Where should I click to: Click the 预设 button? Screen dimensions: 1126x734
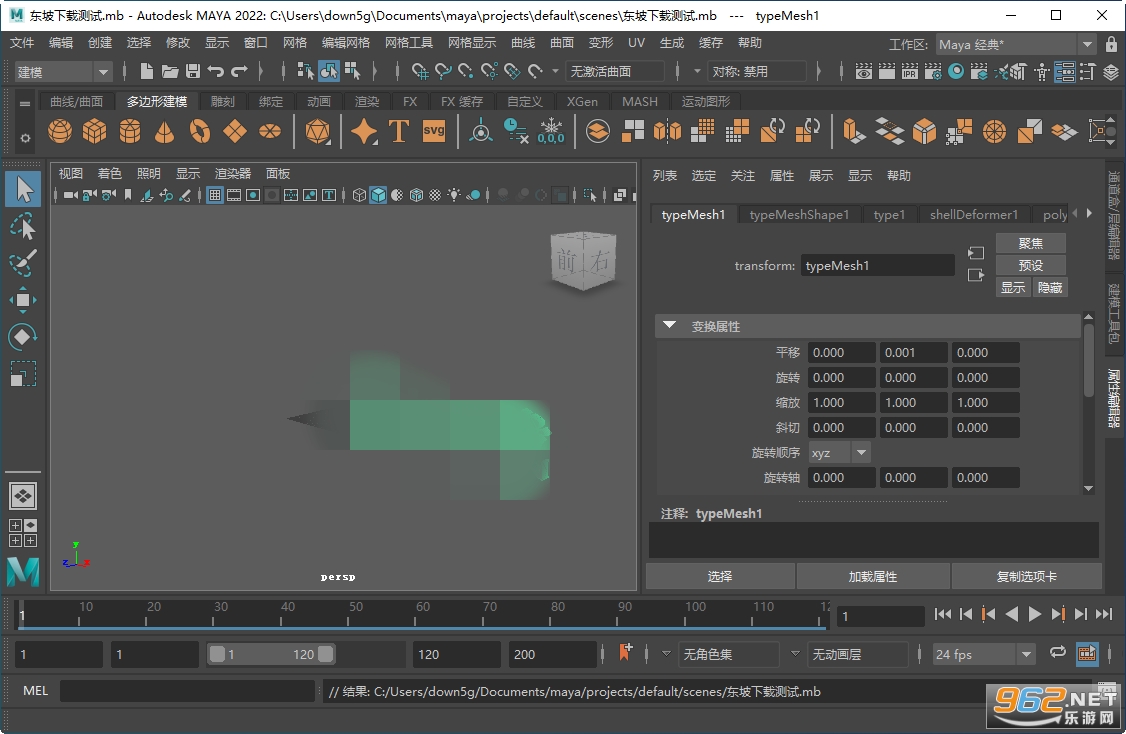1030,265
